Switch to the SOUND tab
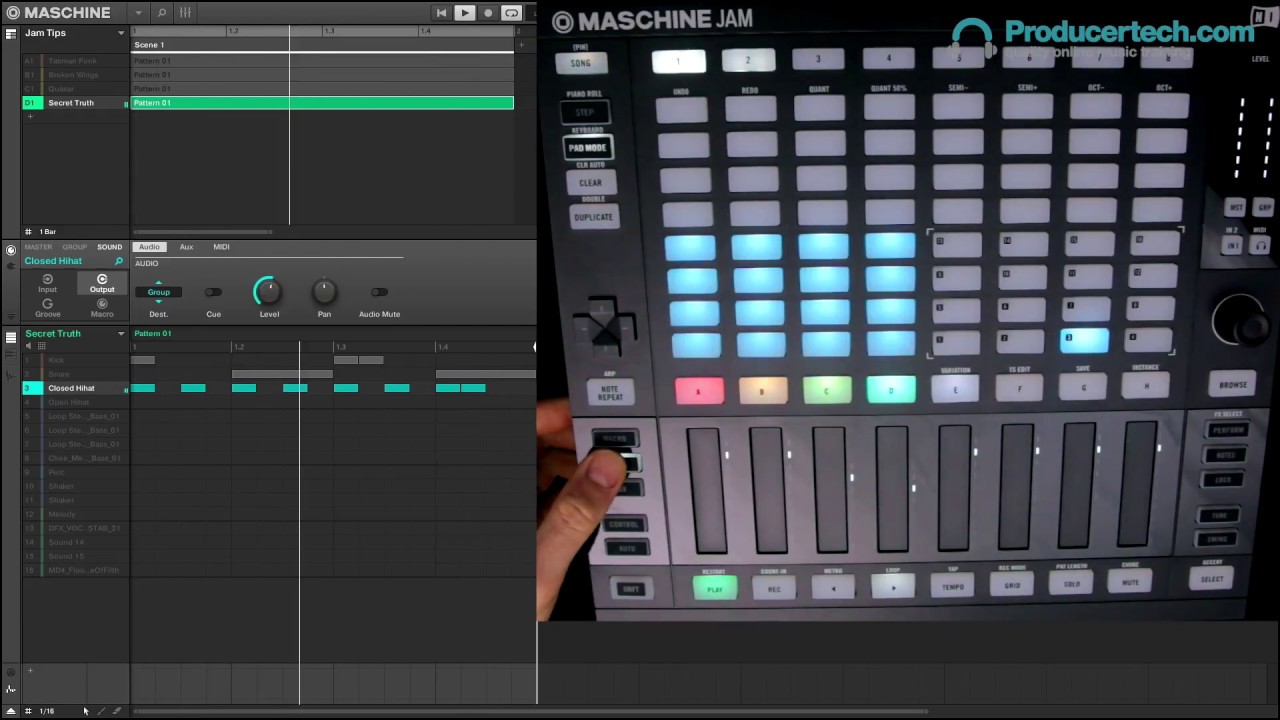 [110, 247]
